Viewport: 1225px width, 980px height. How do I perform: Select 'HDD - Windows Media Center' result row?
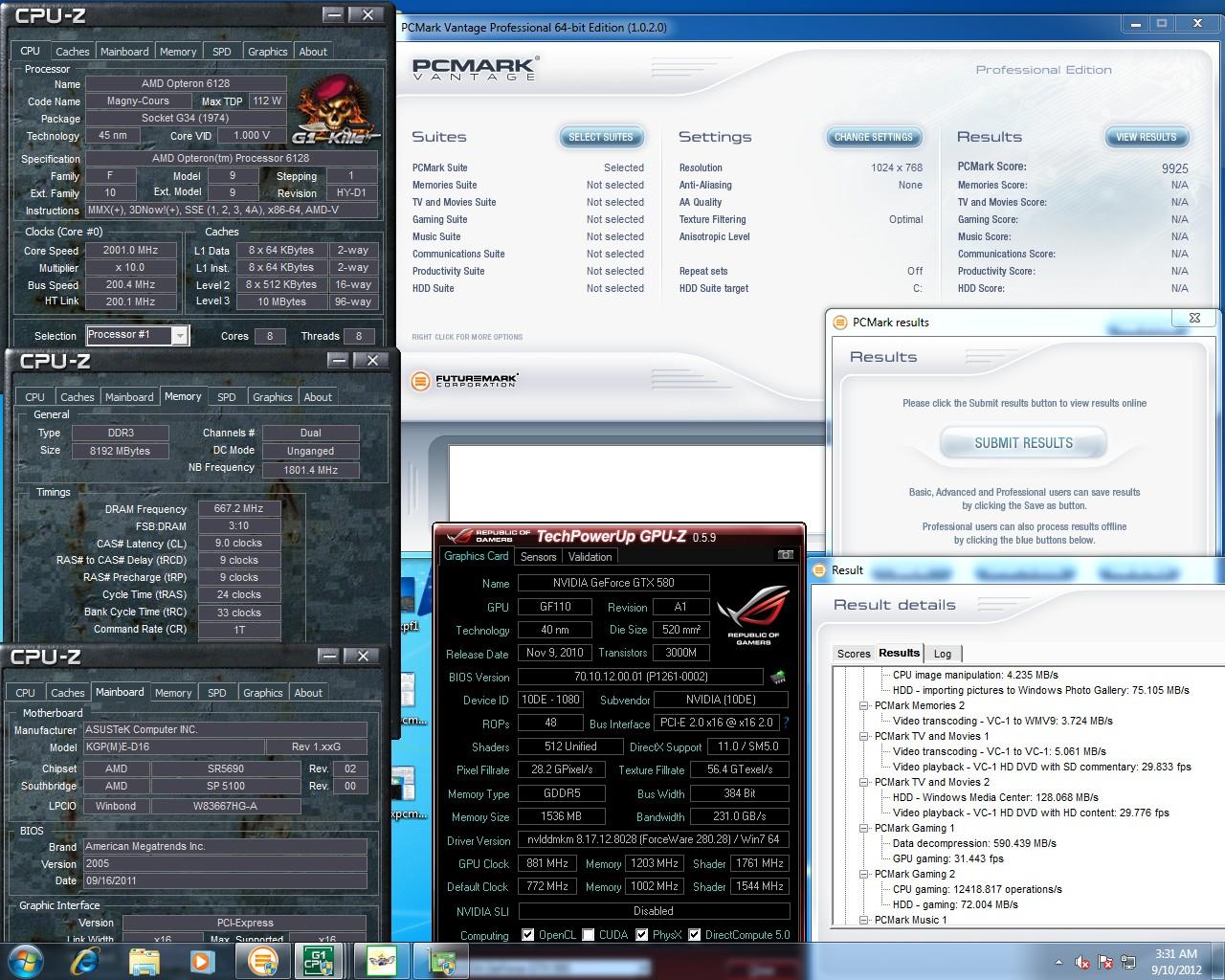click(995, 797)
